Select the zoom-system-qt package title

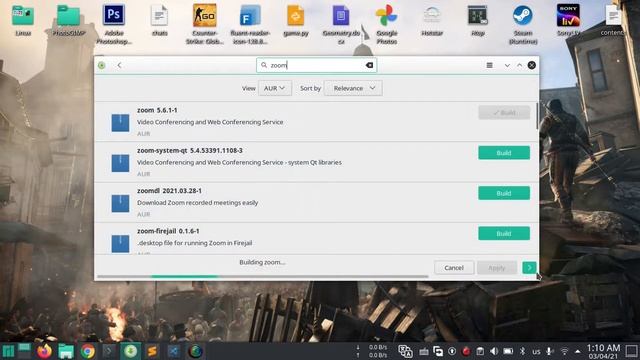point(190,151)
